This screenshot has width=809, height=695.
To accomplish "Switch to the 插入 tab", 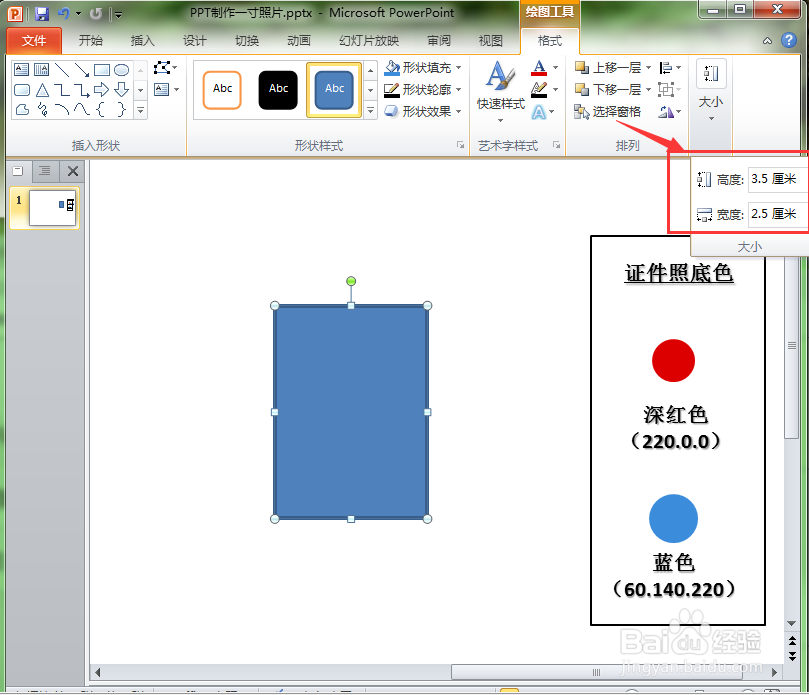I will pos(142,41).
